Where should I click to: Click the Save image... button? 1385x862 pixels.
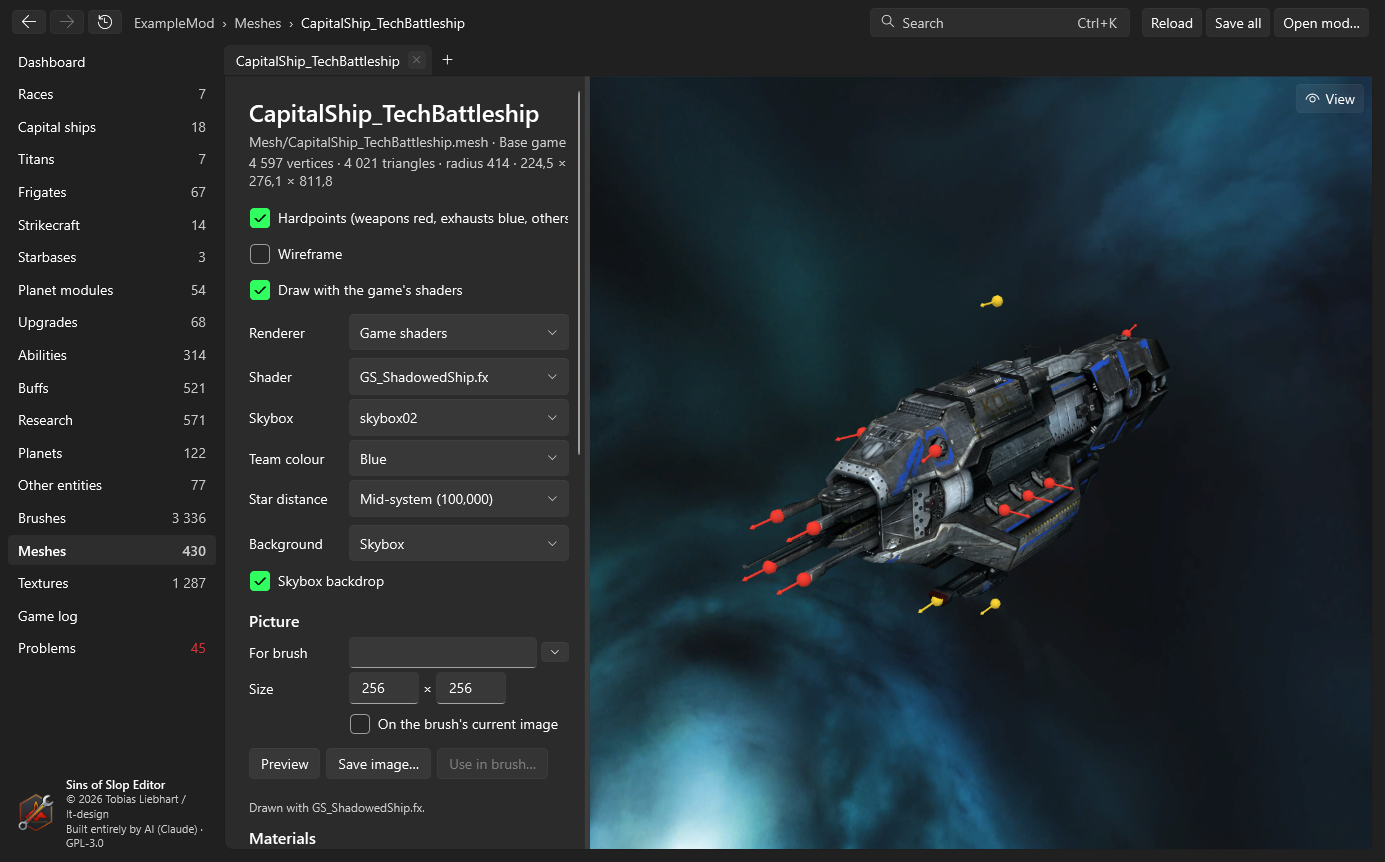pyautogui.click(x=379, y=764)
